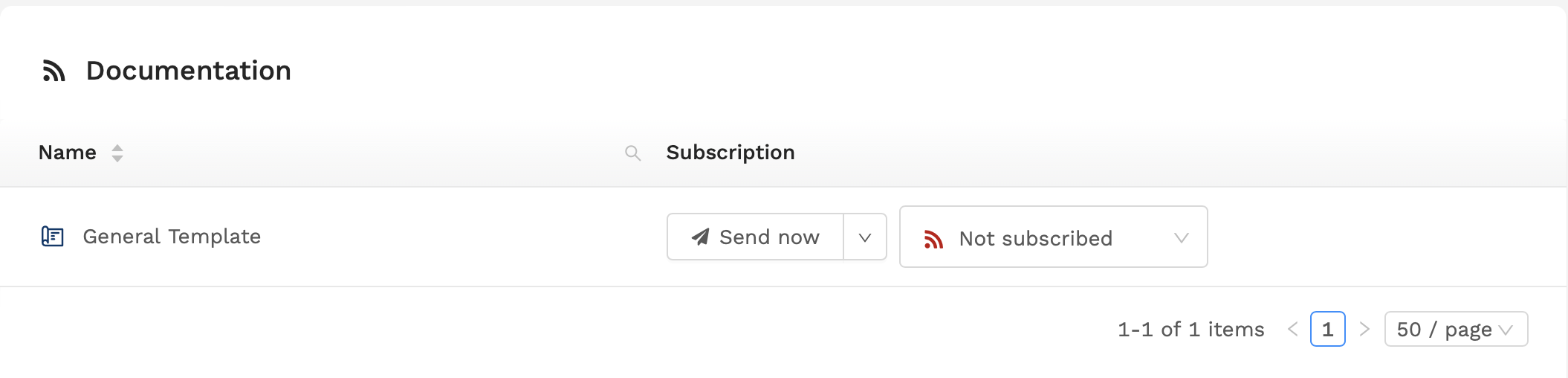Click the ascending sort caret for Name
Viewport: 1568px width, 378px height.
(117, 147)
